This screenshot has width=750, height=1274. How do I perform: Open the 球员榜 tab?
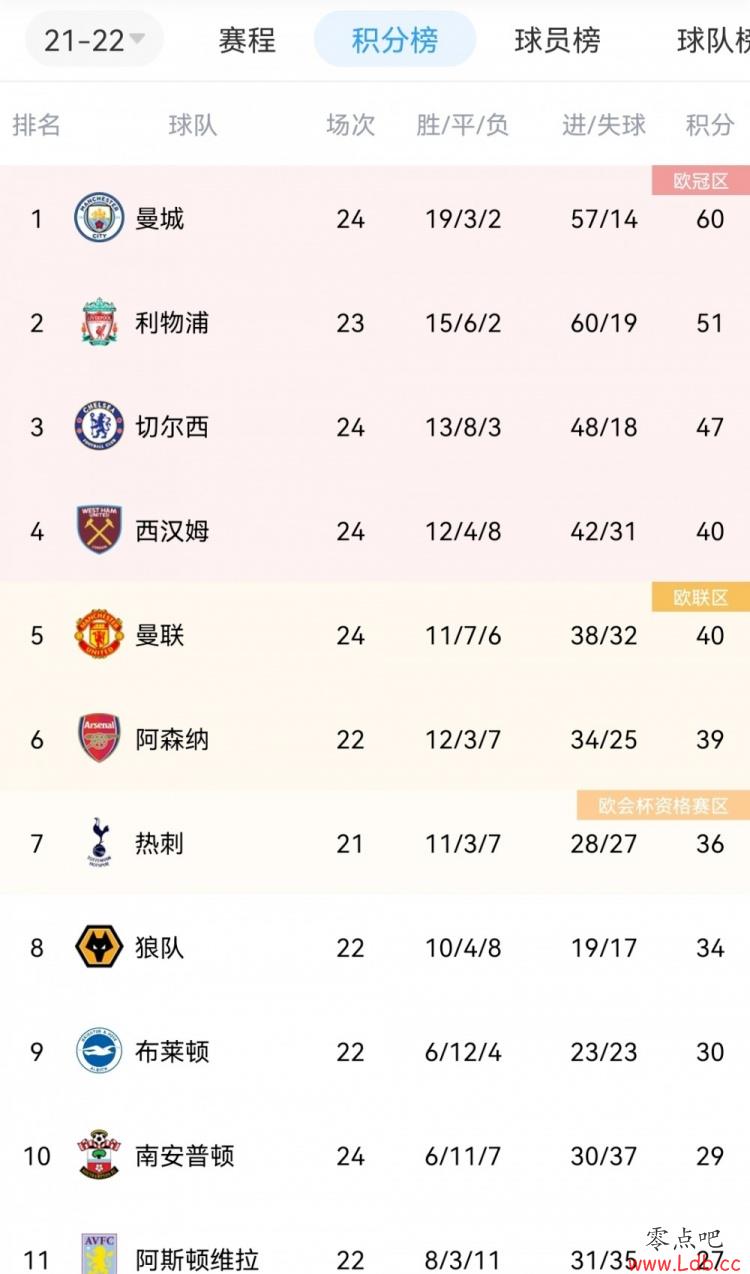(x=557, y=40)
